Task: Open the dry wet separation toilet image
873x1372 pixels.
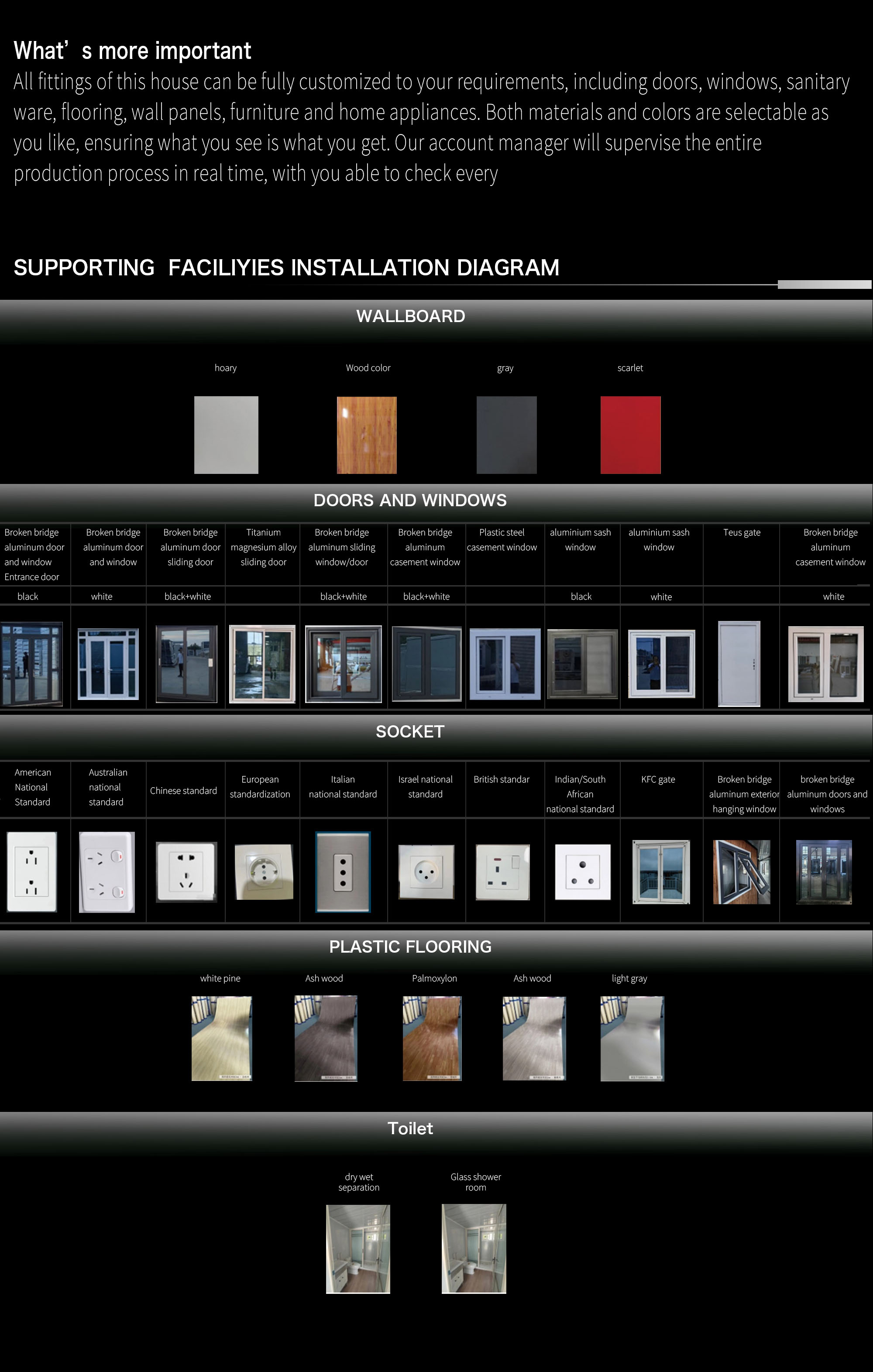Action: click(358, 1249)
